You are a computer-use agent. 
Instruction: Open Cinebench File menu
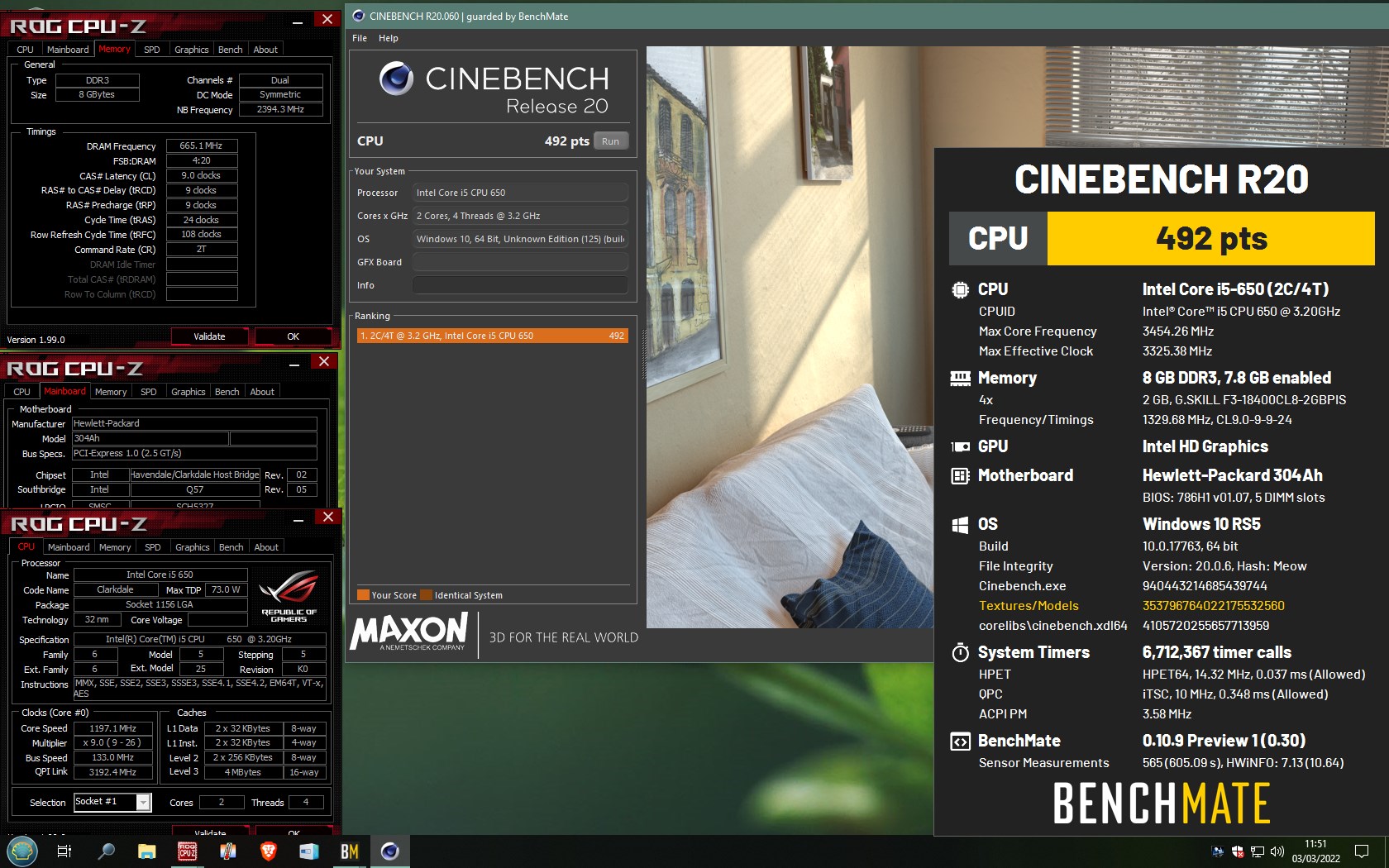tap(360, 38)
